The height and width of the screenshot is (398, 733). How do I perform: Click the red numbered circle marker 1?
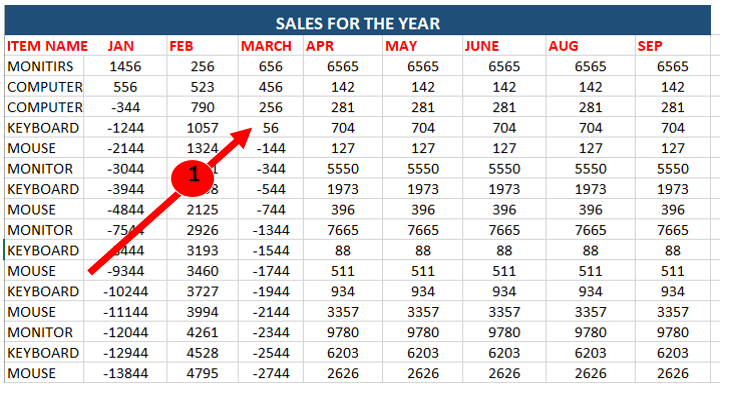[x=193, y=175]
